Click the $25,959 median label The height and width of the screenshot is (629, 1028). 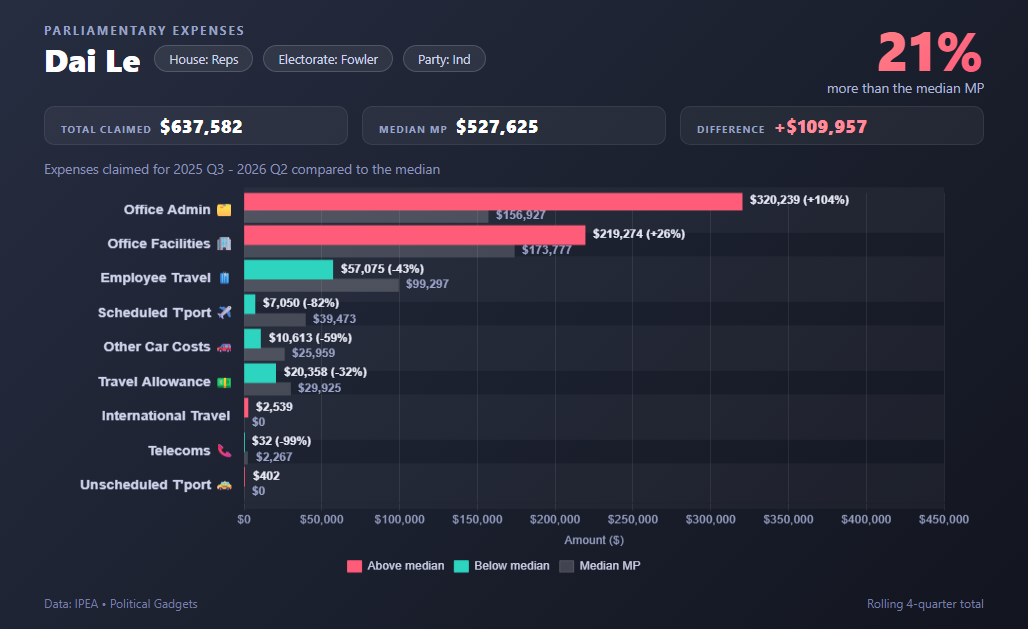[313, 353]
